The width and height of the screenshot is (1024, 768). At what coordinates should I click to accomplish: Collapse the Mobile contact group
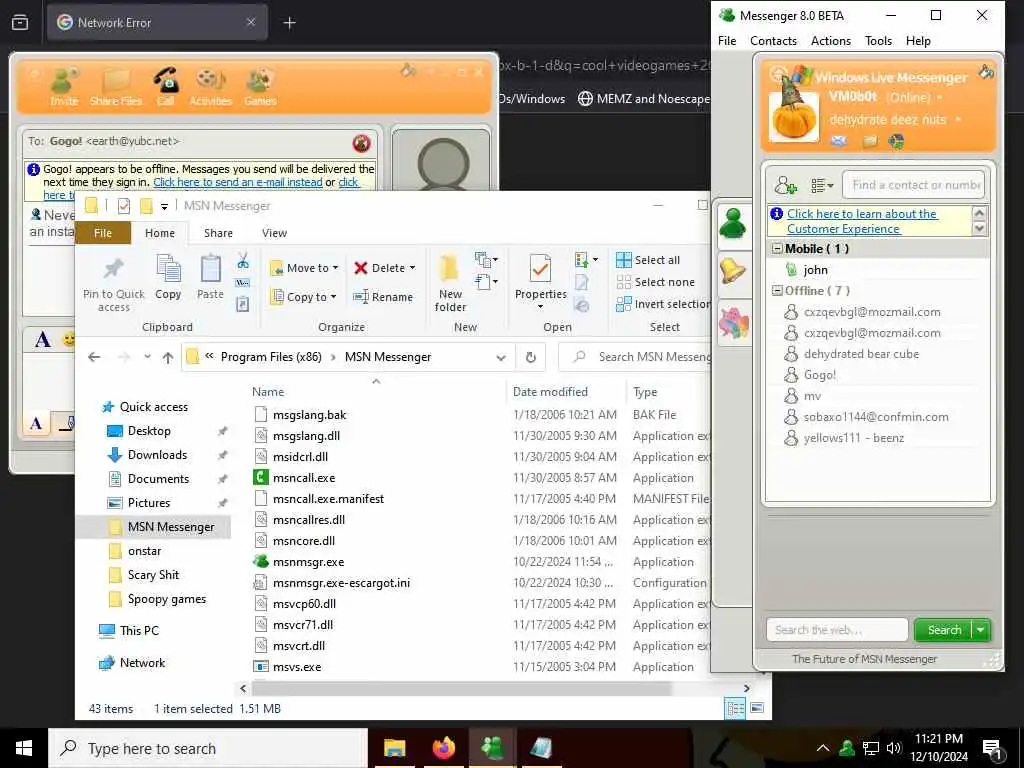click(x=777, y=249)
